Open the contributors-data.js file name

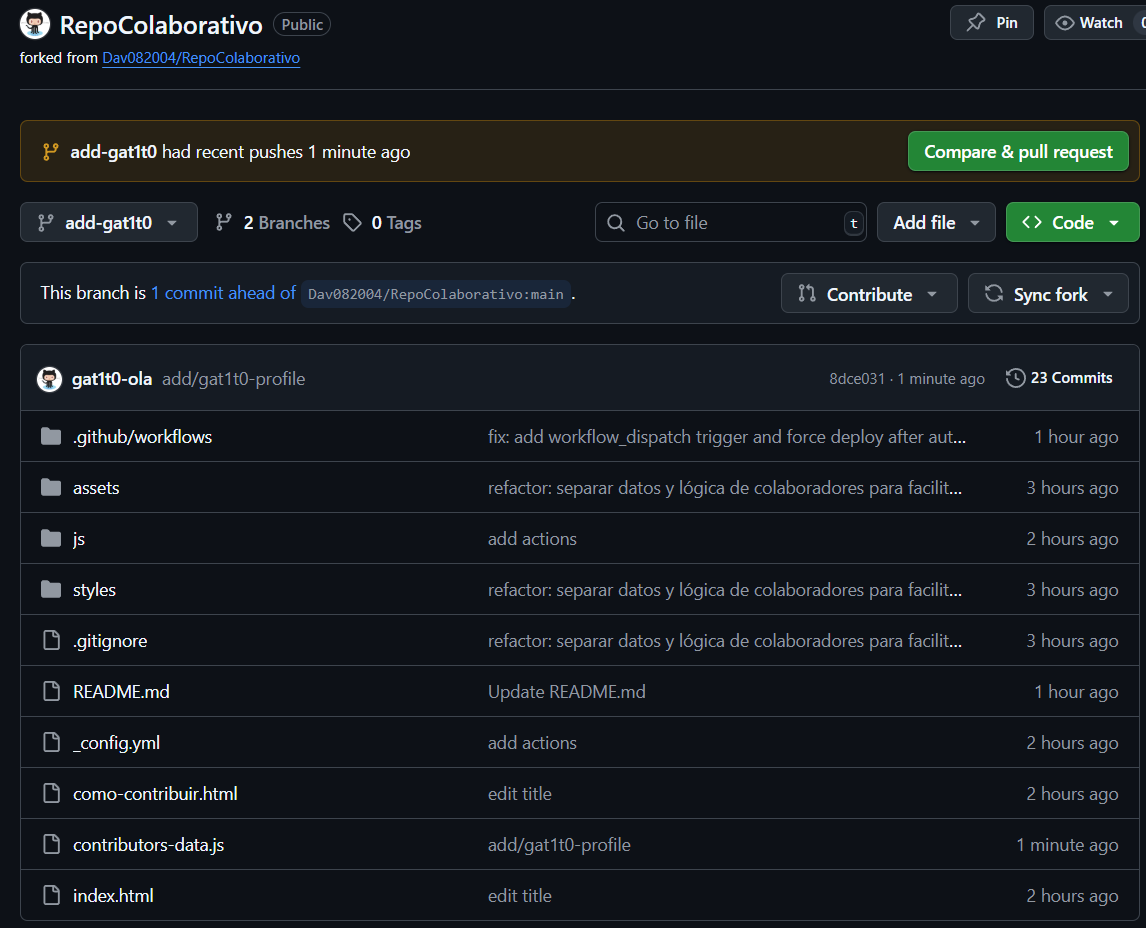148,845
